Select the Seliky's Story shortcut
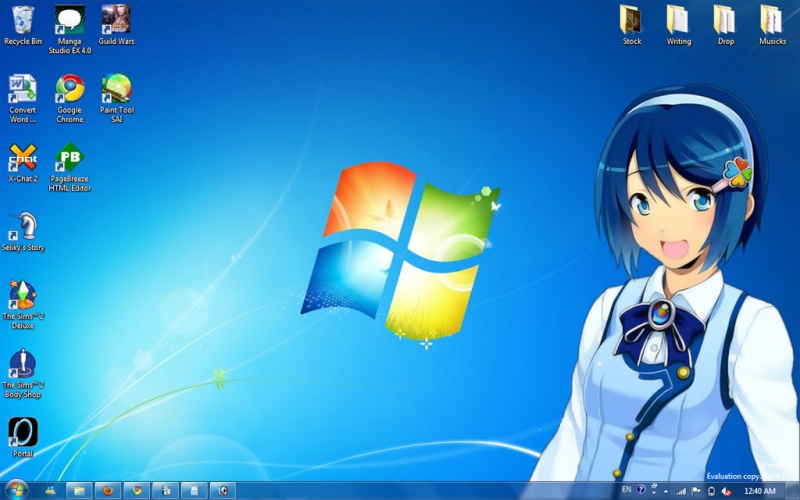 (x=22, y=232)
